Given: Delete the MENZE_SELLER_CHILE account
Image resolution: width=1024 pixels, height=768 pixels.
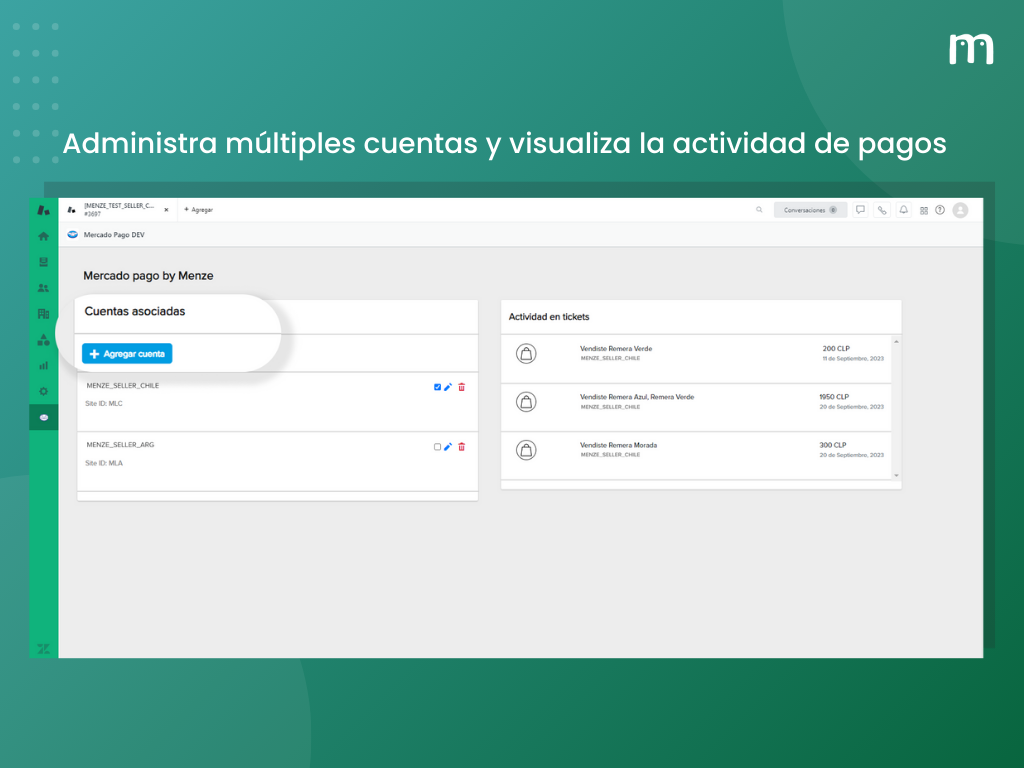Looking at the screenshot, I should tap(462, 387).
